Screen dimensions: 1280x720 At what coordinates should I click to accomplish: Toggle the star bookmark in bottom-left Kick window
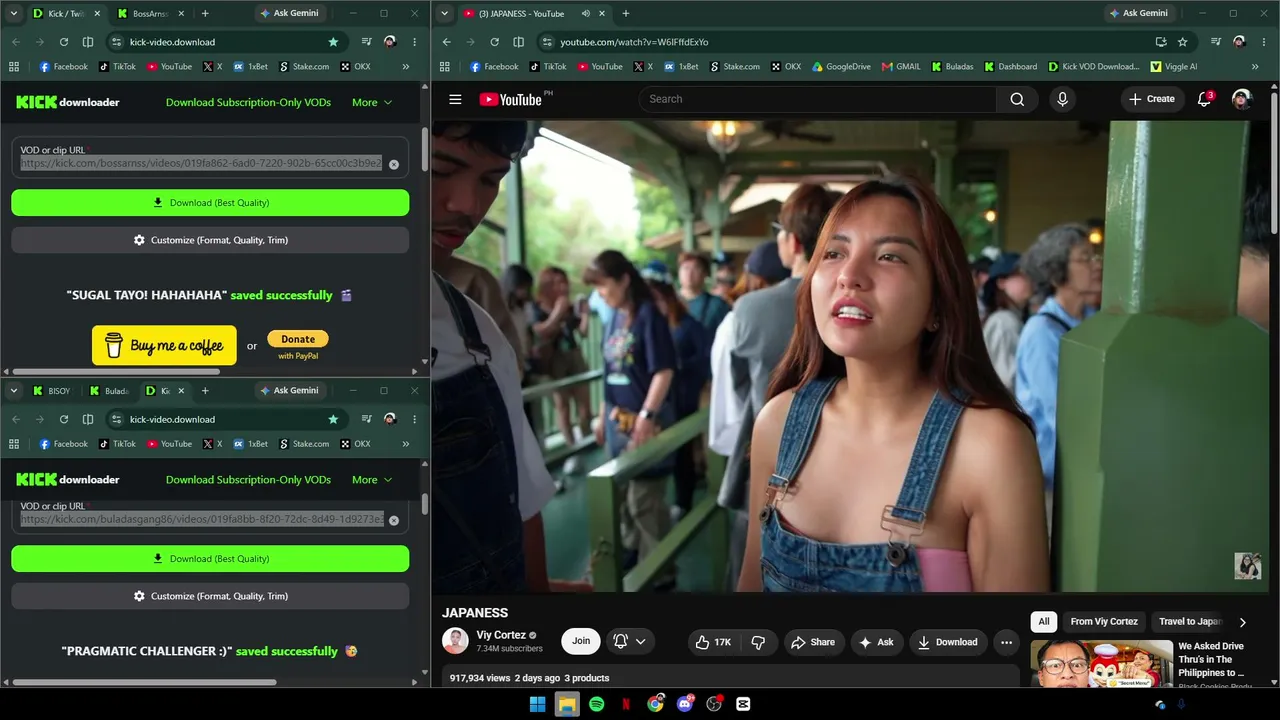[333, 419]
